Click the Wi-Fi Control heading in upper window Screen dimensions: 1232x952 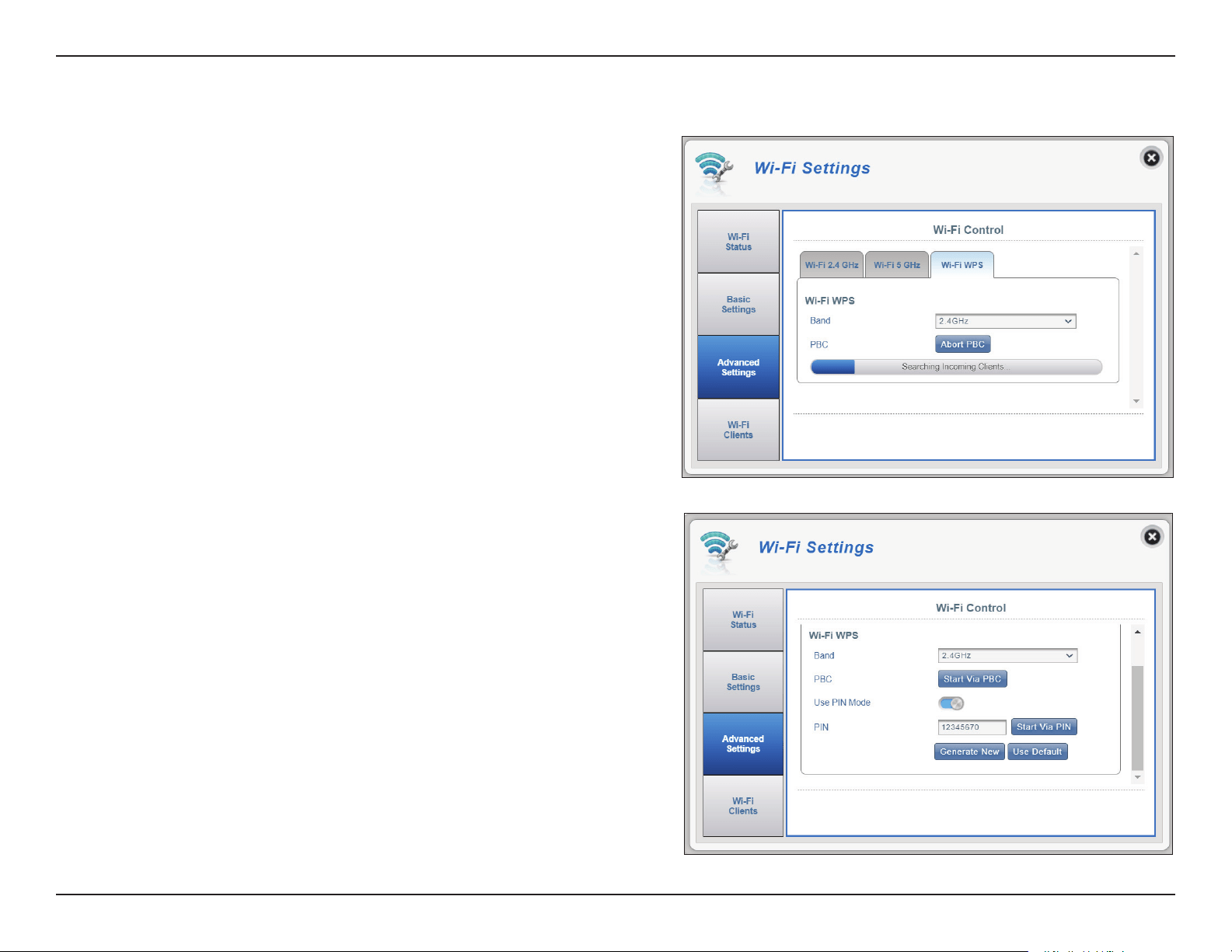click(x=968, y=230)
